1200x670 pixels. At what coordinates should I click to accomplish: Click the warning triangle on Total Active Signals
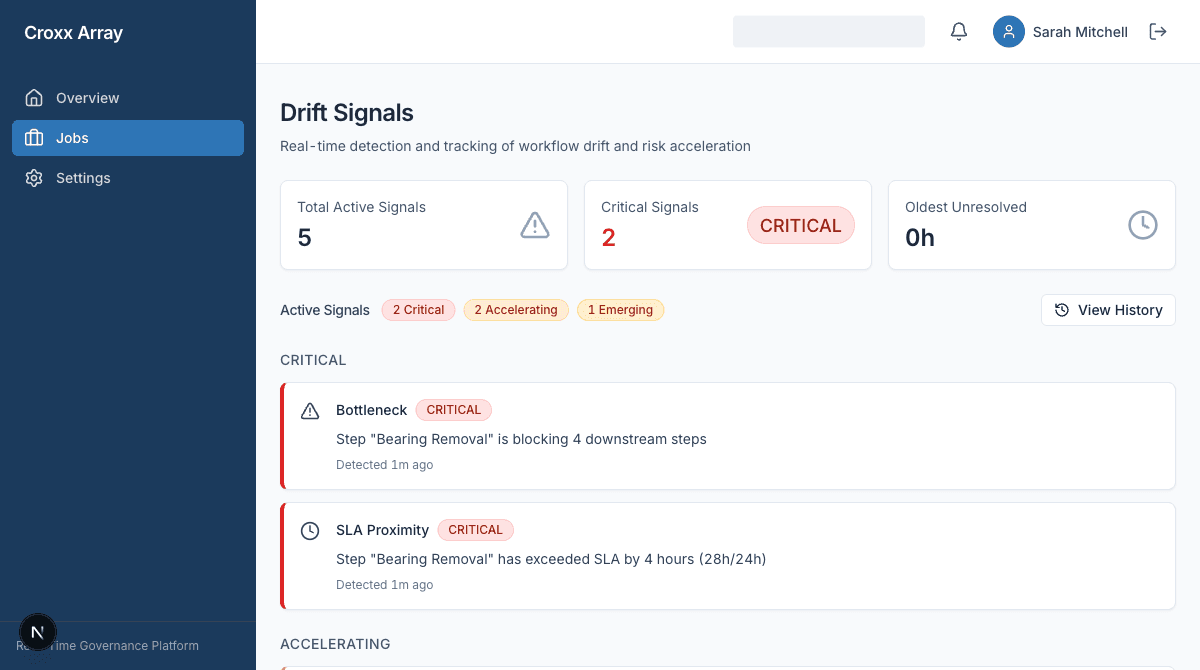pos(535,225)
